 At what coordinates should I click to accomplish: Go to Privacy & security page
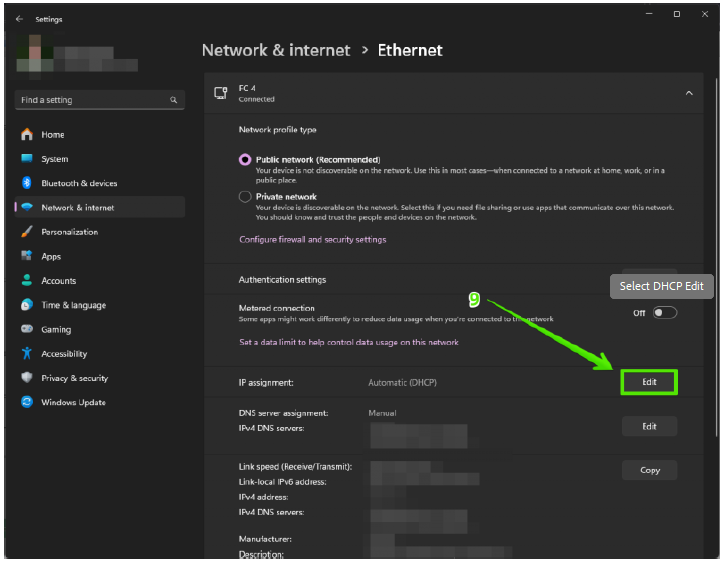[x=74, y=378]
